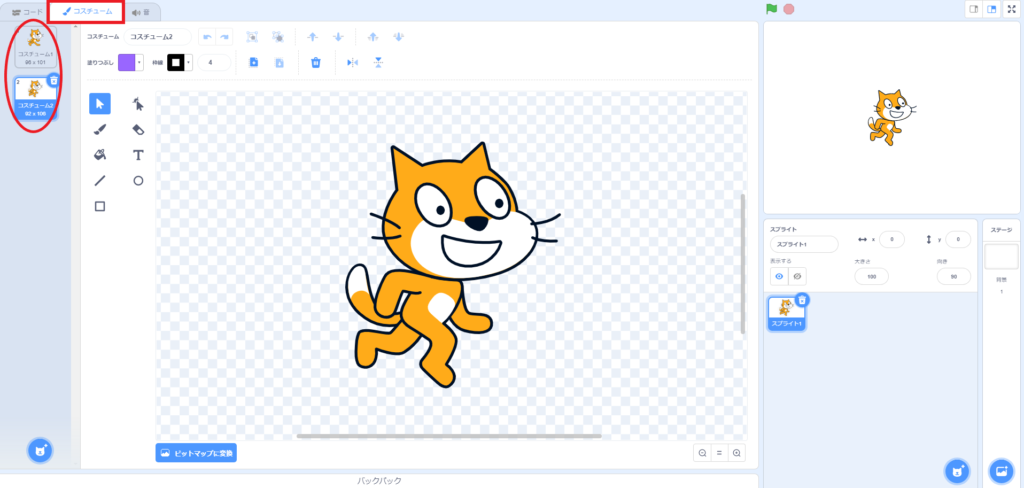Click the Send to back icon
Screen dimensions: 1024x488
(398, 37)
